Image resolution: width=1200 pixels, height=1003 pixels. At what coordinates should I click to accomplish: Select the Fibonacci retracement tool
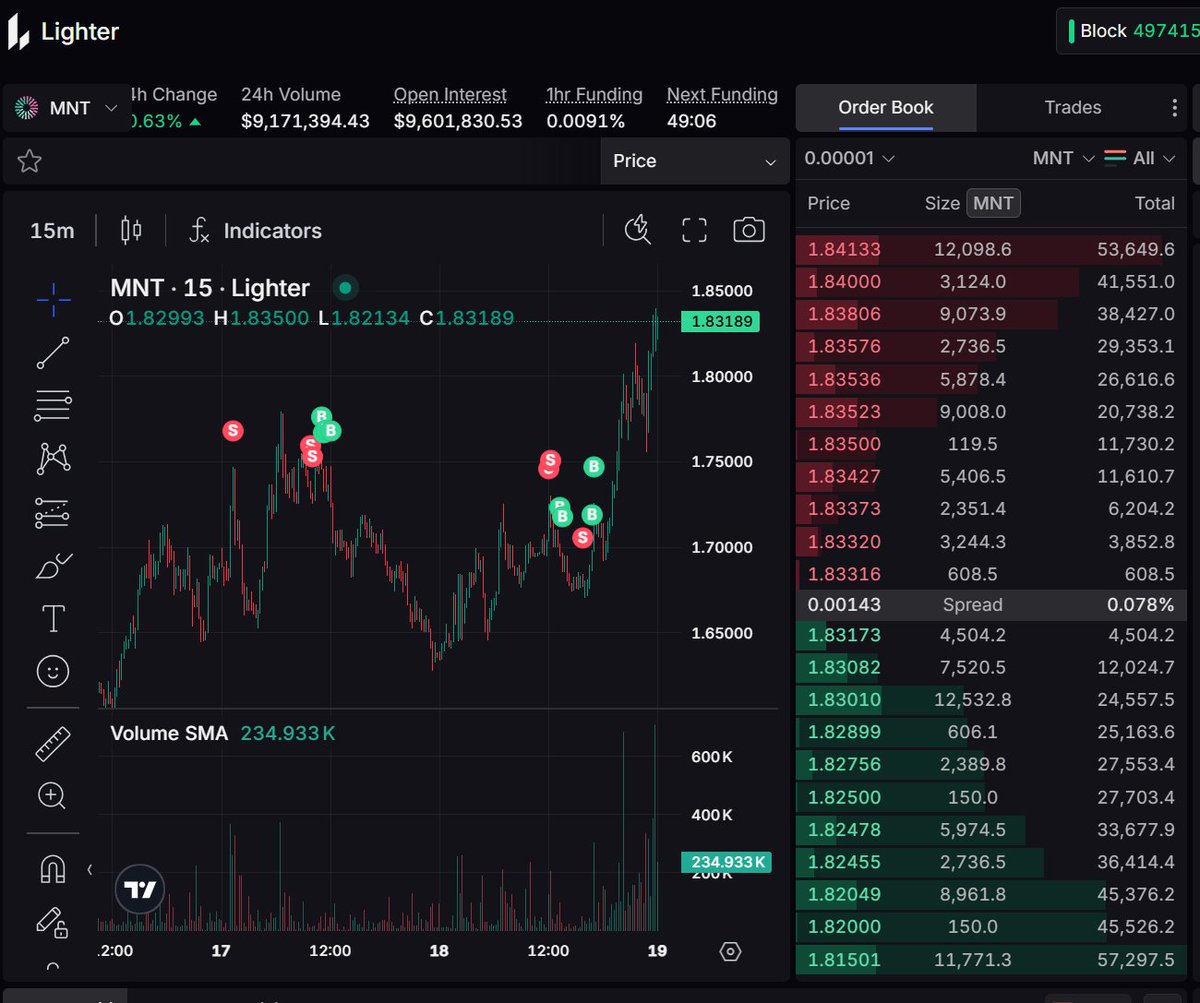click(53, 405)
